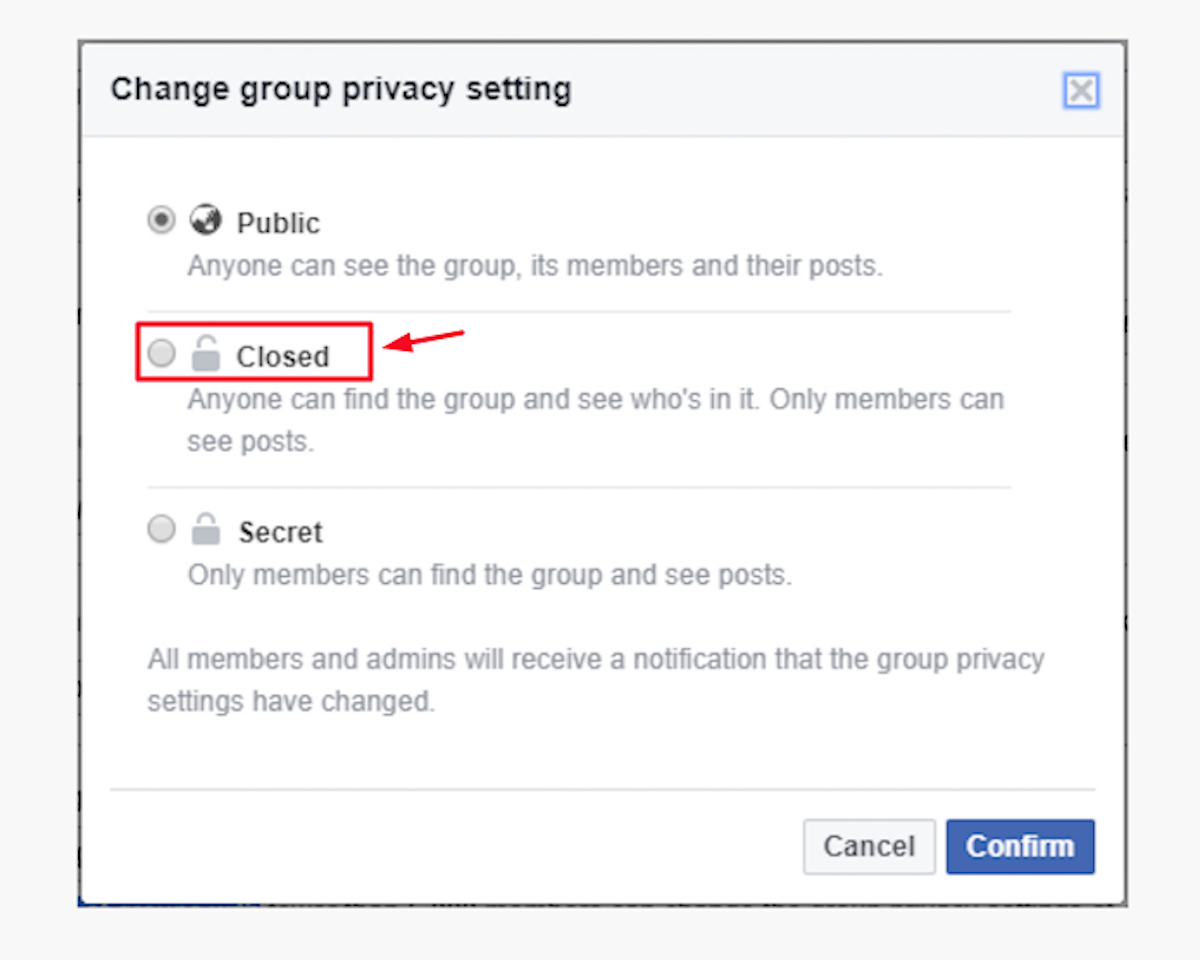Image resolution: width=1200 pixels, height=960 pixels.
Task: Confirm the group privacy change
Action: [1020, 846]
